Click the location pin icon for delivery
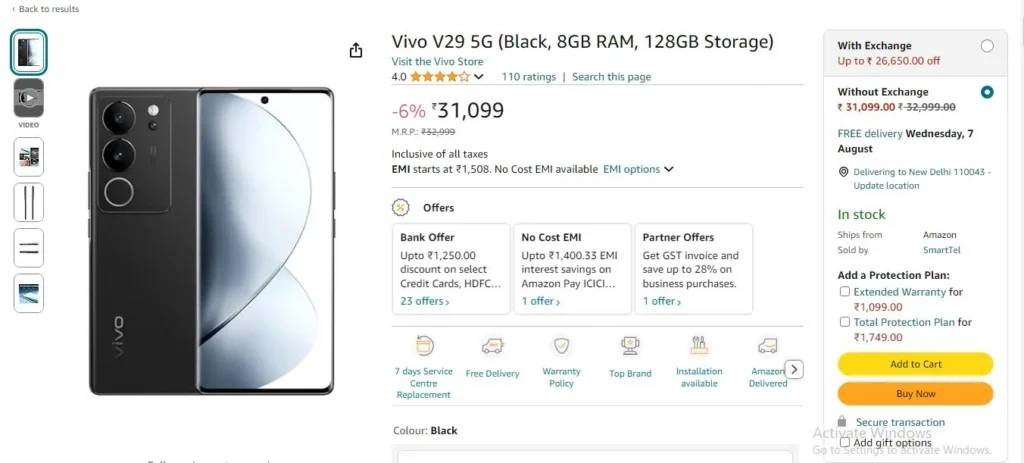Viewport: 1024px width, 463px height. pos(844,172)
